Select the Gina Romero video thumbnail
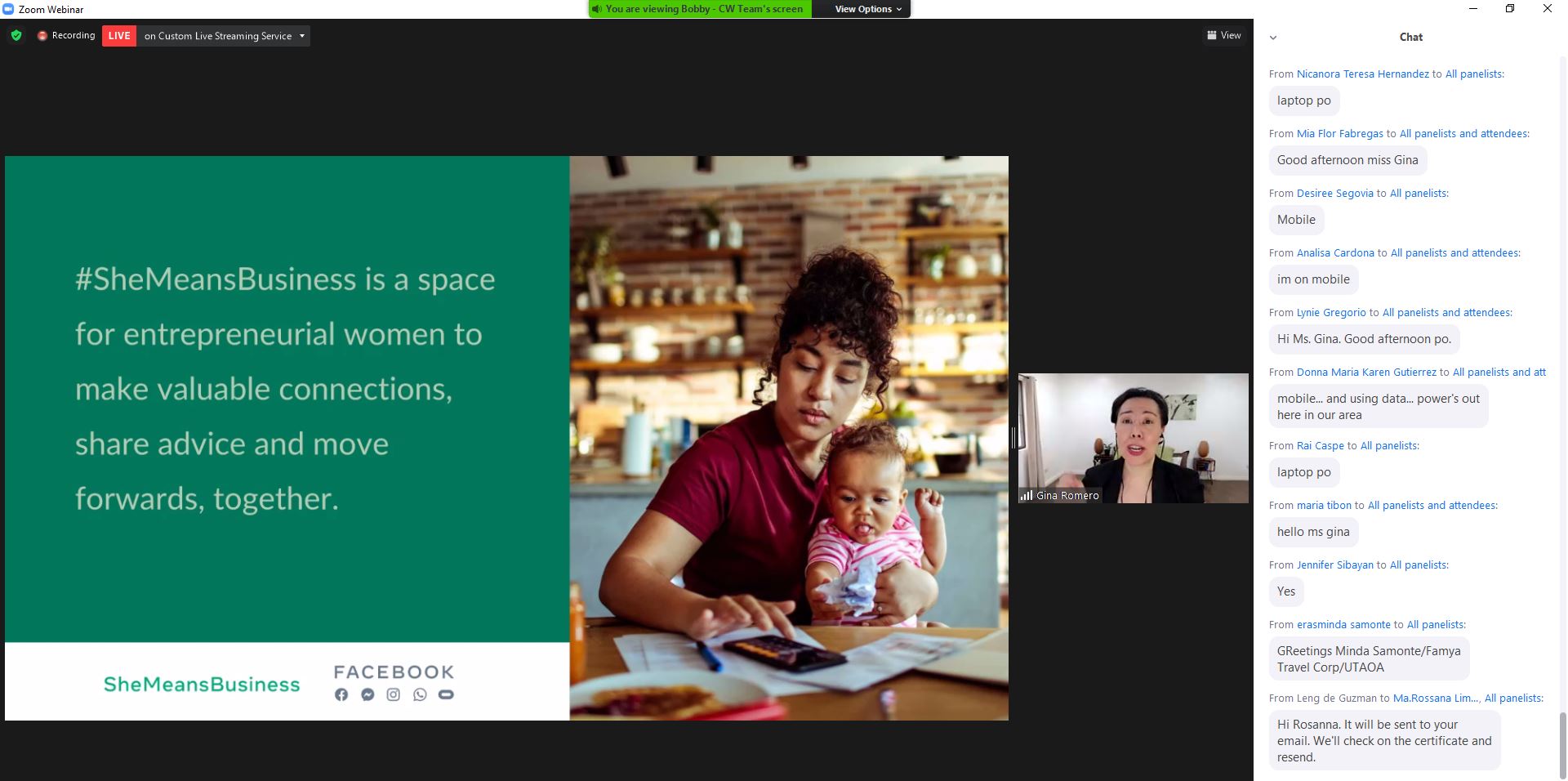The width and height of the screenshot is (1568, 781). [x=1133, y=438]
